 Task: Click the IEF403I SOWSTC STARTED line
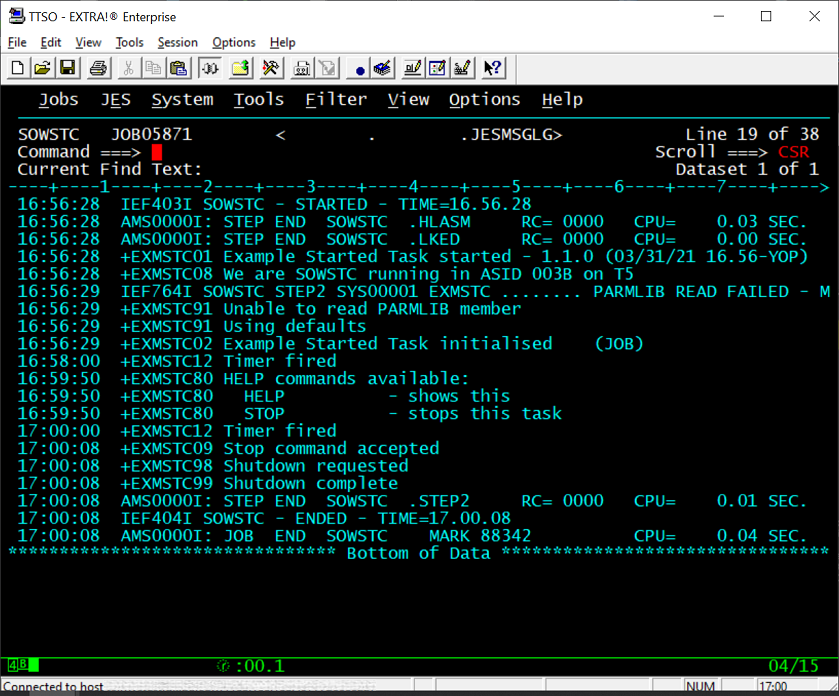pyautogui.click(x=274, y=204)
